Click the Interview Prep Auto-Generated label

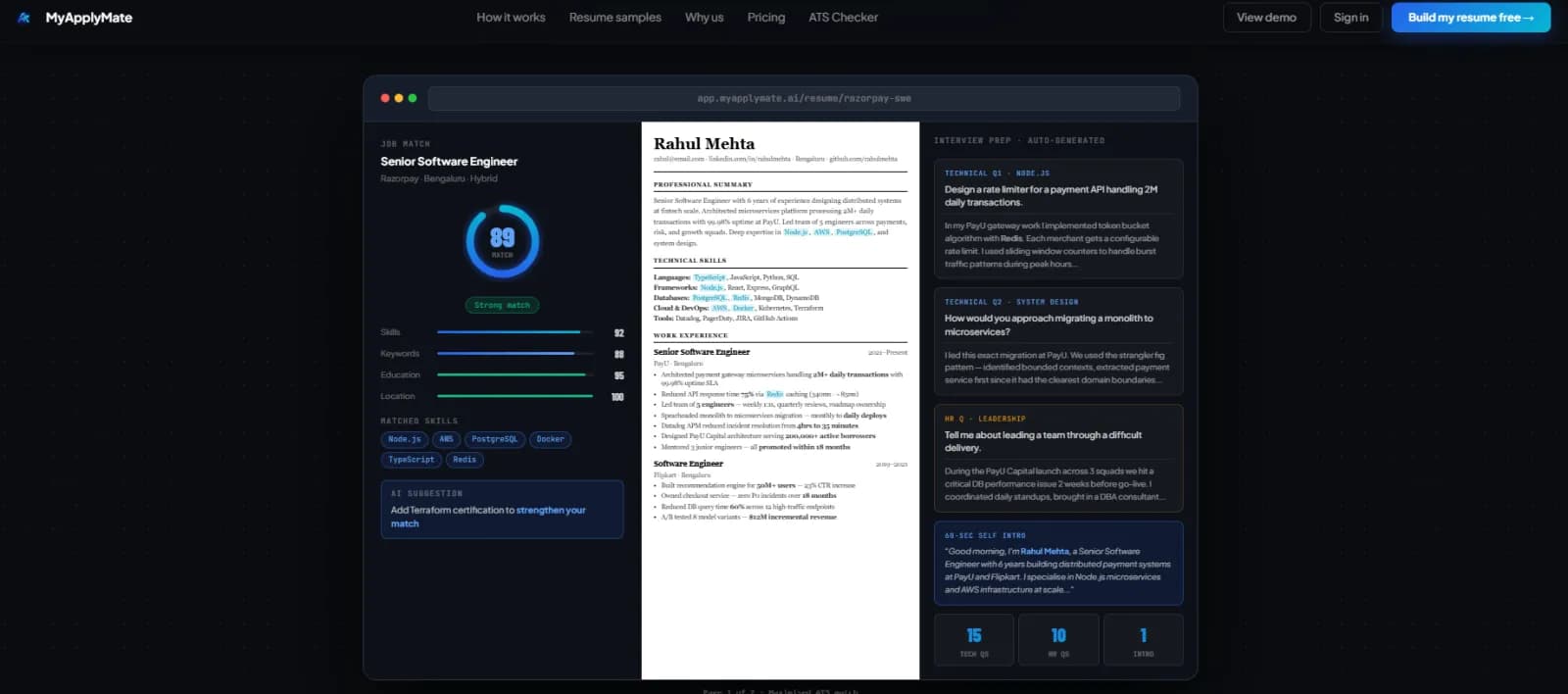click(x=1019, y=141)
